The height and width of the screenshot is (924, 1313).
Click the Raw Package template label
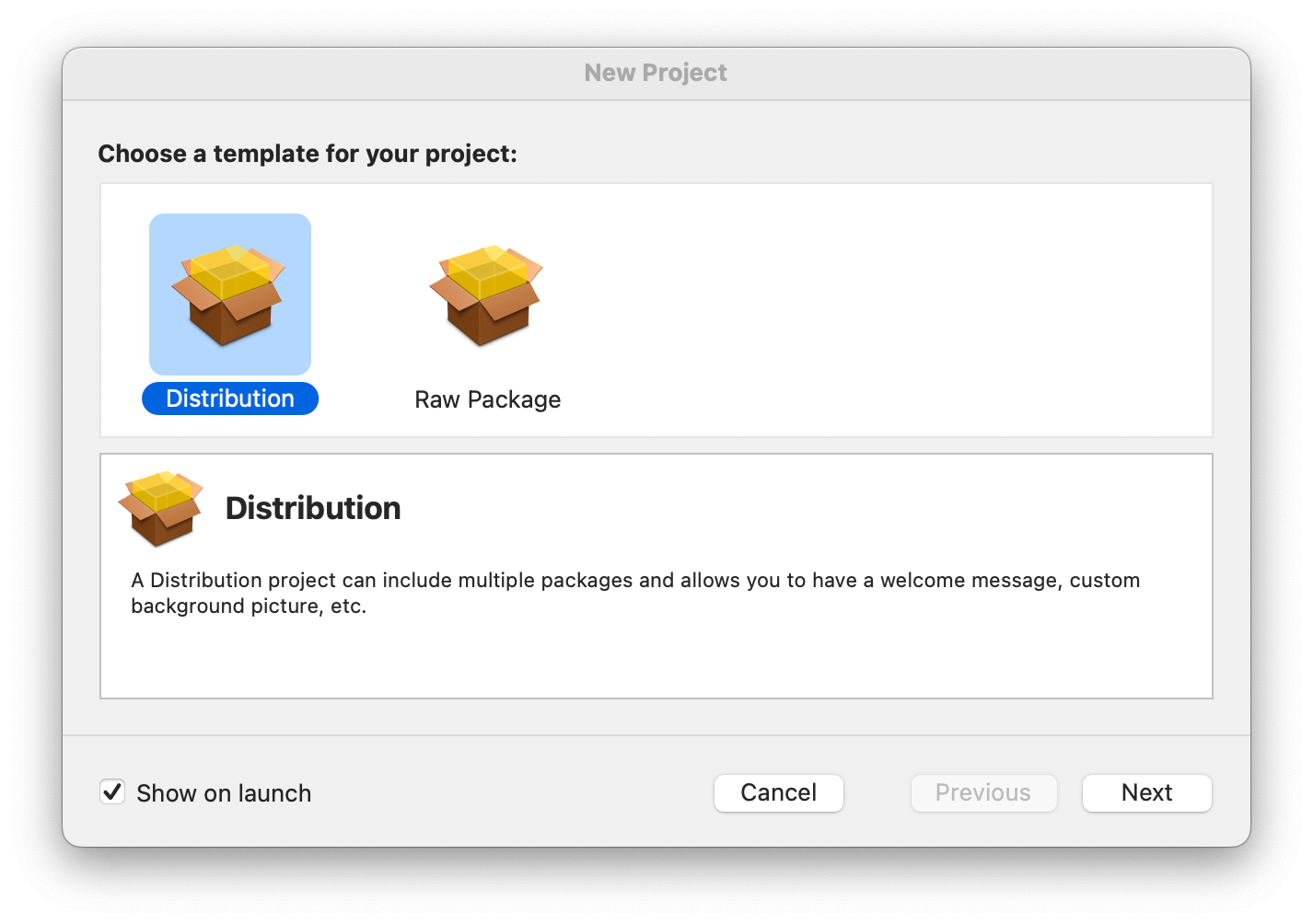point(487,399)
